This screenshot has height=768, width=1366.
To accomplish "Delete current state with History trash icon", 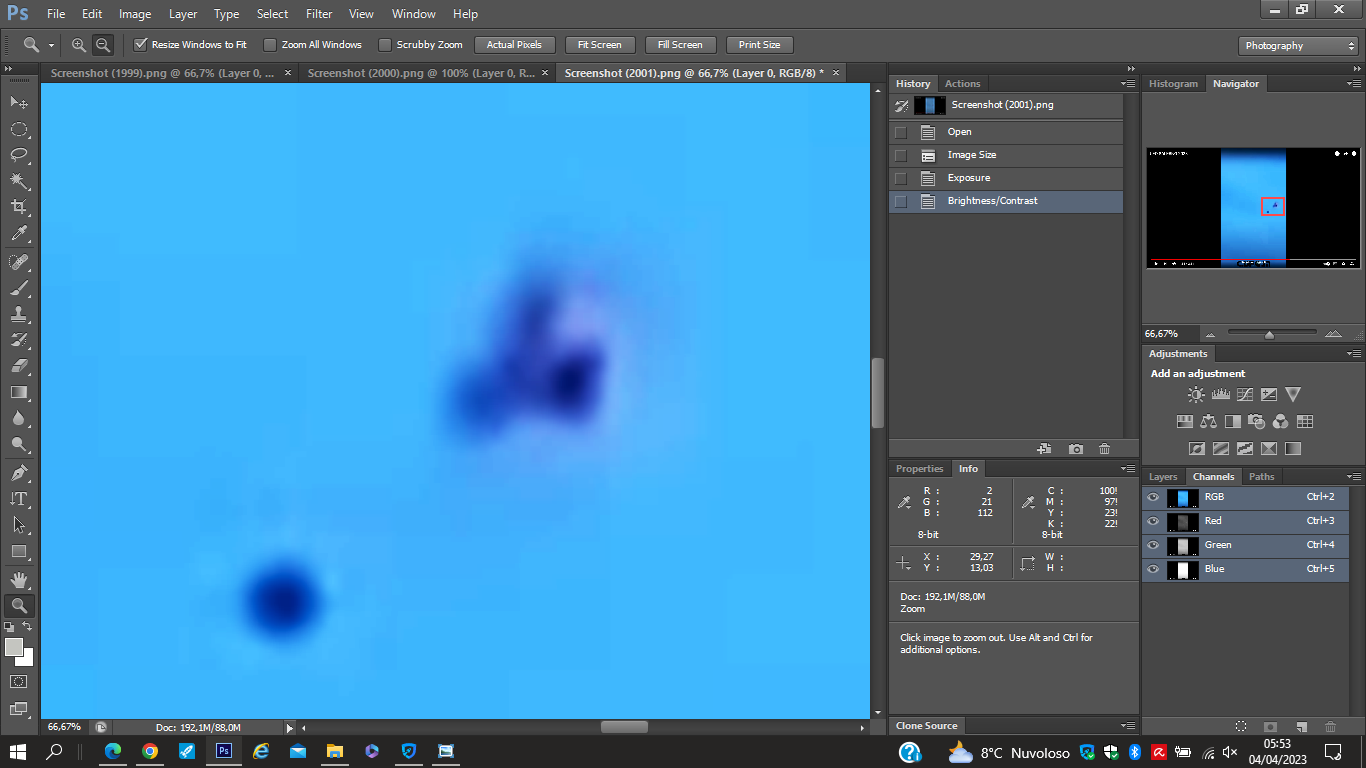I will (x=1104, y=450).
